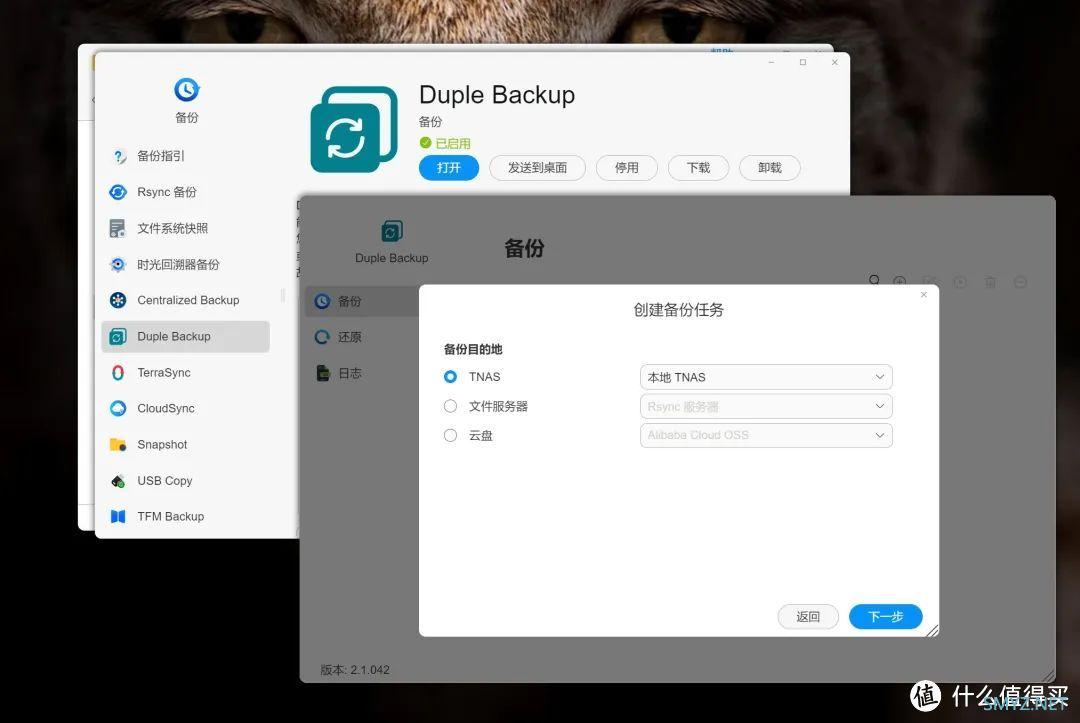This screenshot has height=723, width=1080.
Task: Open TFM Backup app entry
Action: [x=185, y=516]
